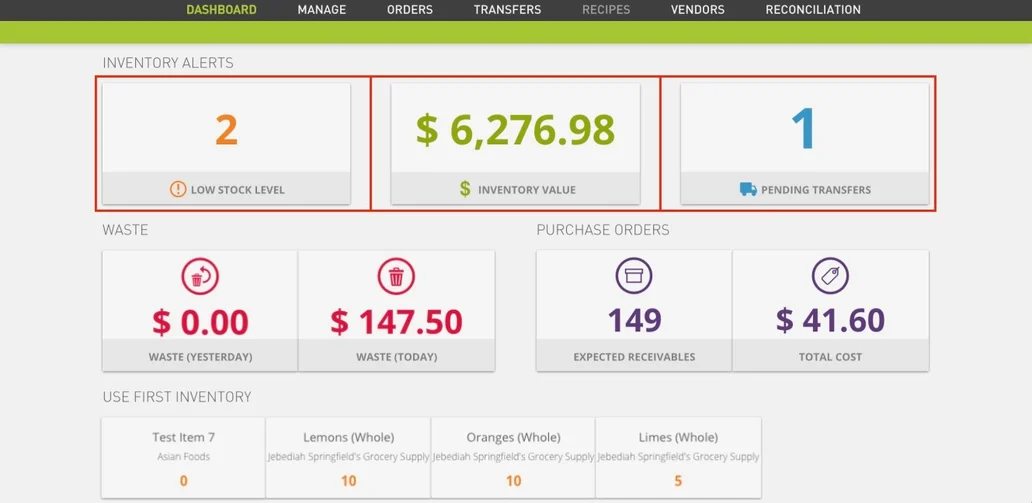The height and width of the screenshot is (503, 1032).
Task: Open the Orders menu item
Action: [x=410, y=10]
